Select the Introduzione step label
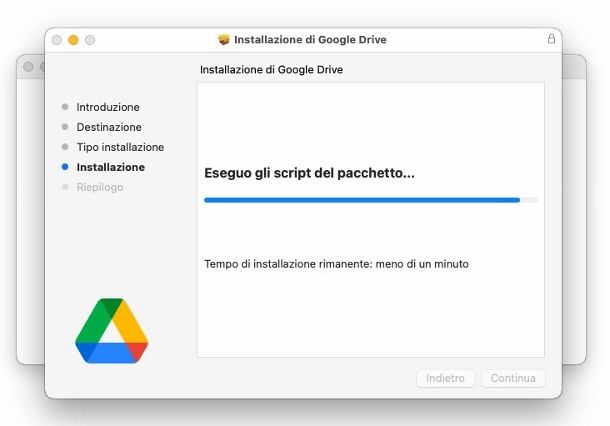This screenshot has width=610, height=426. click(108, 107)
